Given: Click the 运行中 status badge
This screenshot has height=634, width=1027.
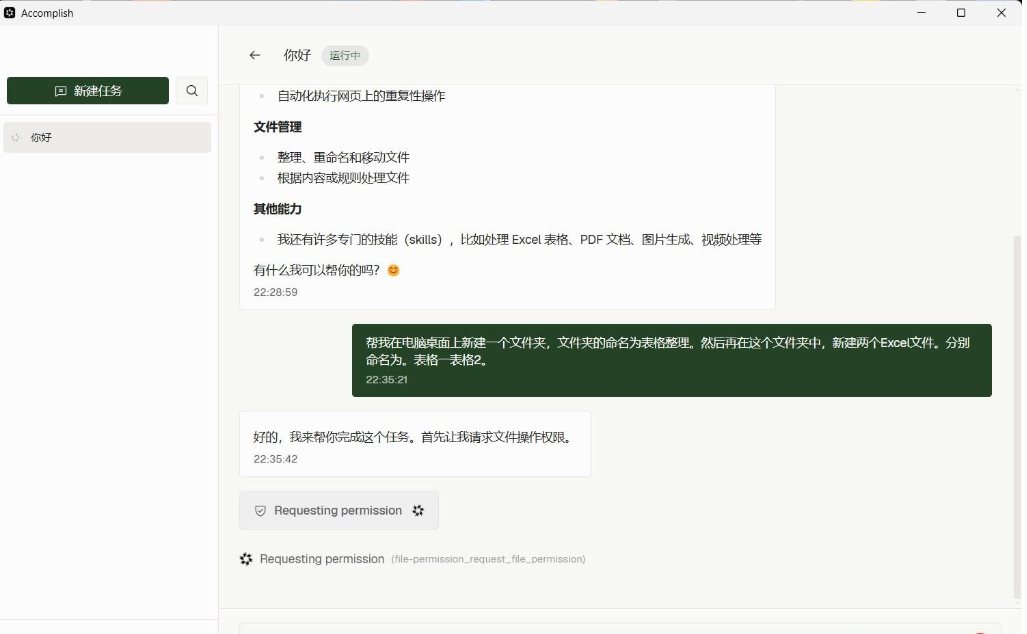Looking at the screenshot, I should coord(345,56).
